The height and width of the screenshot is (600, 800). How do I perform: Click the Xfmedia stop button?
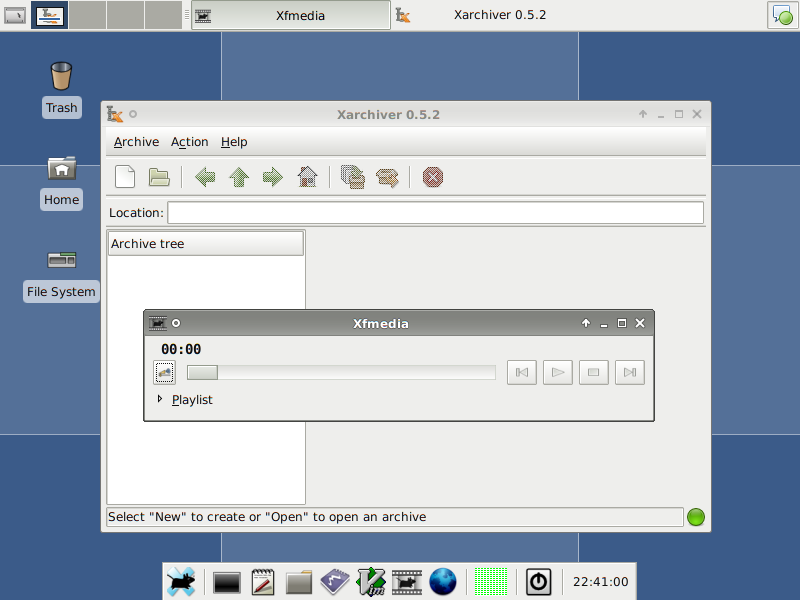click(x=593, y=372)
